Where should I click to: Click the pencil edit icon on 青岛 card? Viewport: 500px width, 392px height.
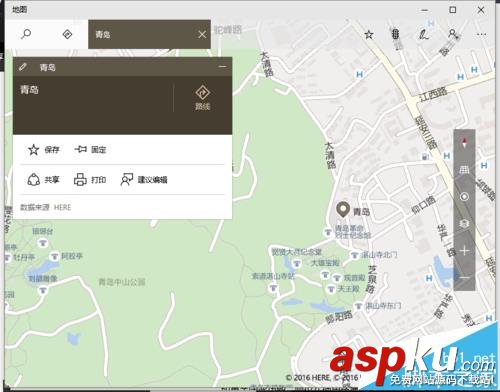(x=23, y=67)
